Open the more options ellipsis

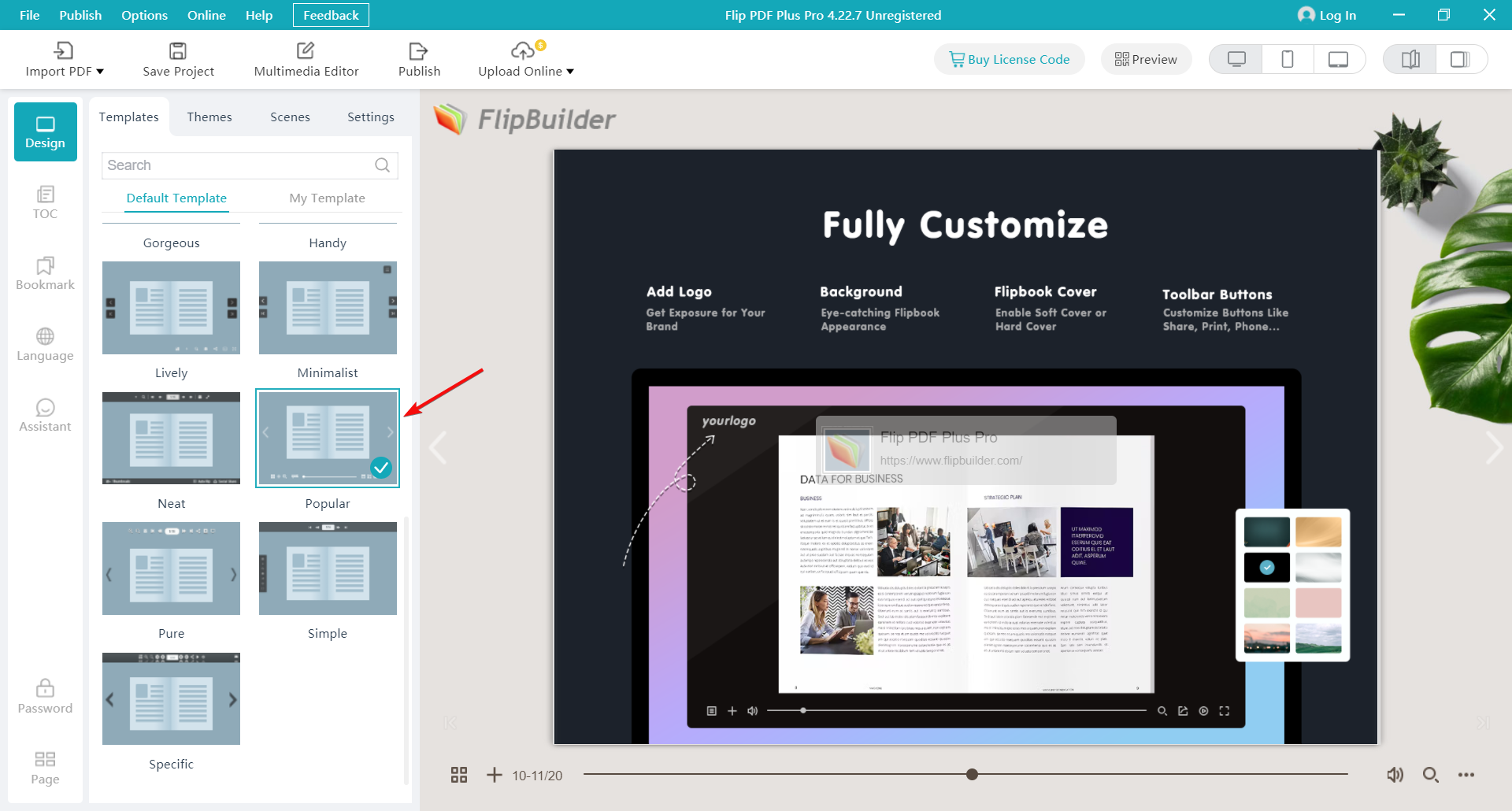[1466, 775]
